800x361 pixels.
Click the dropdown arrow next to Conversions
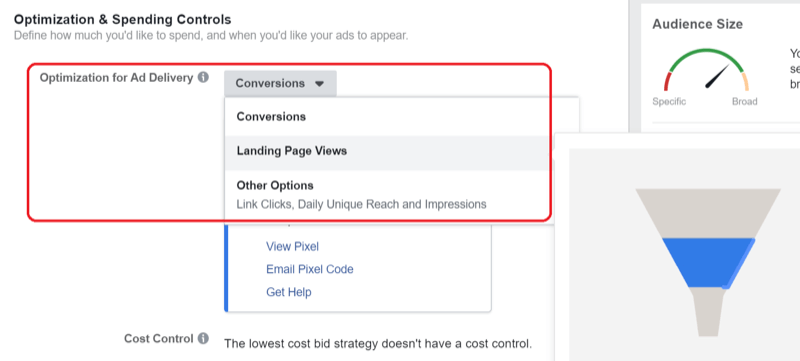point(319,84)
